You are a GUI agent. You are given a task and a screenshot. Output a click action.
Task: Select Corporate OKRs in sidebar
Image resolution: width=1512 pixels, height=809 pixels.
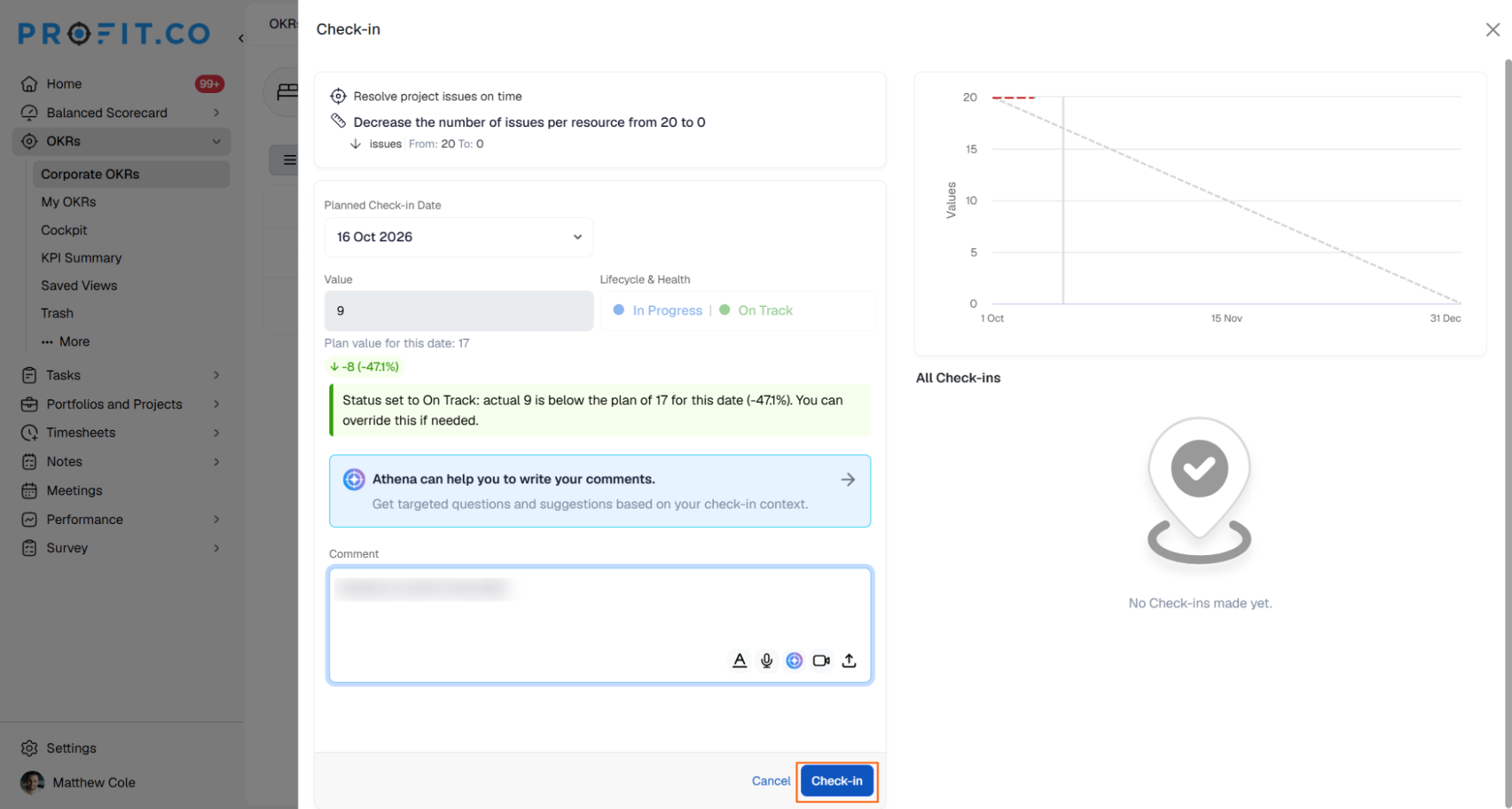click(x=131, y=174)
